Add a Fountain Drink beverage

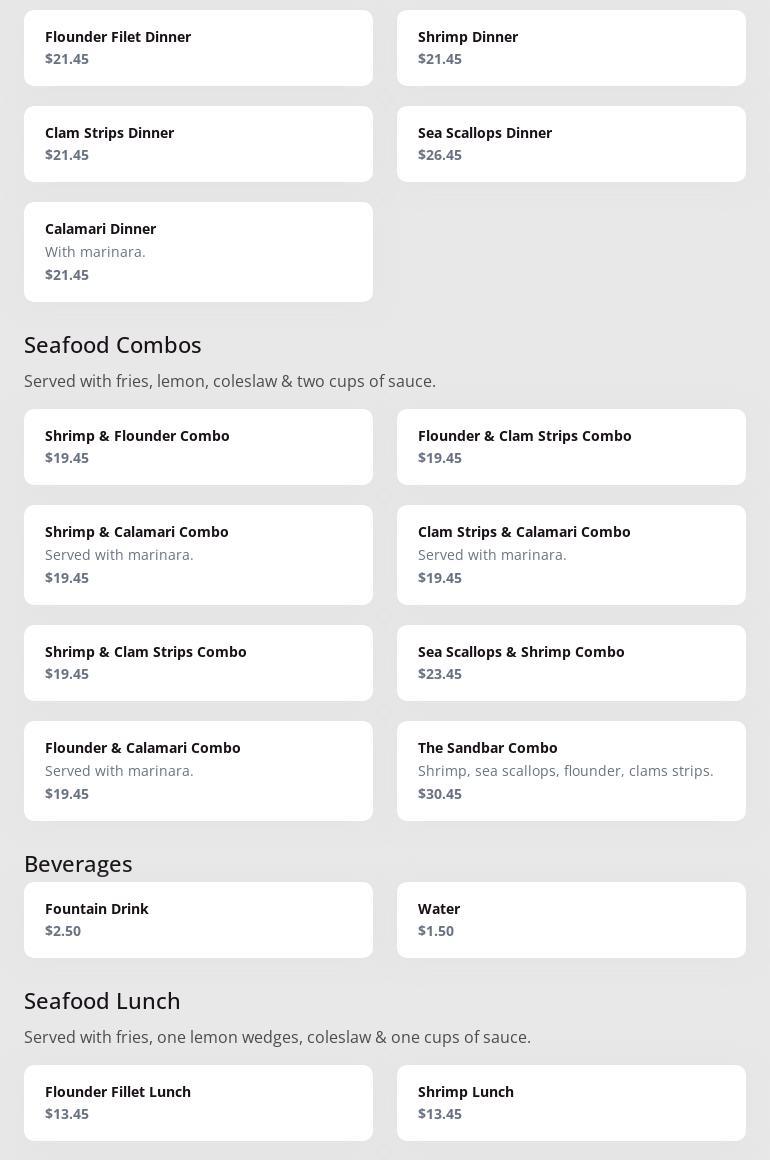[x=198, y=920]
